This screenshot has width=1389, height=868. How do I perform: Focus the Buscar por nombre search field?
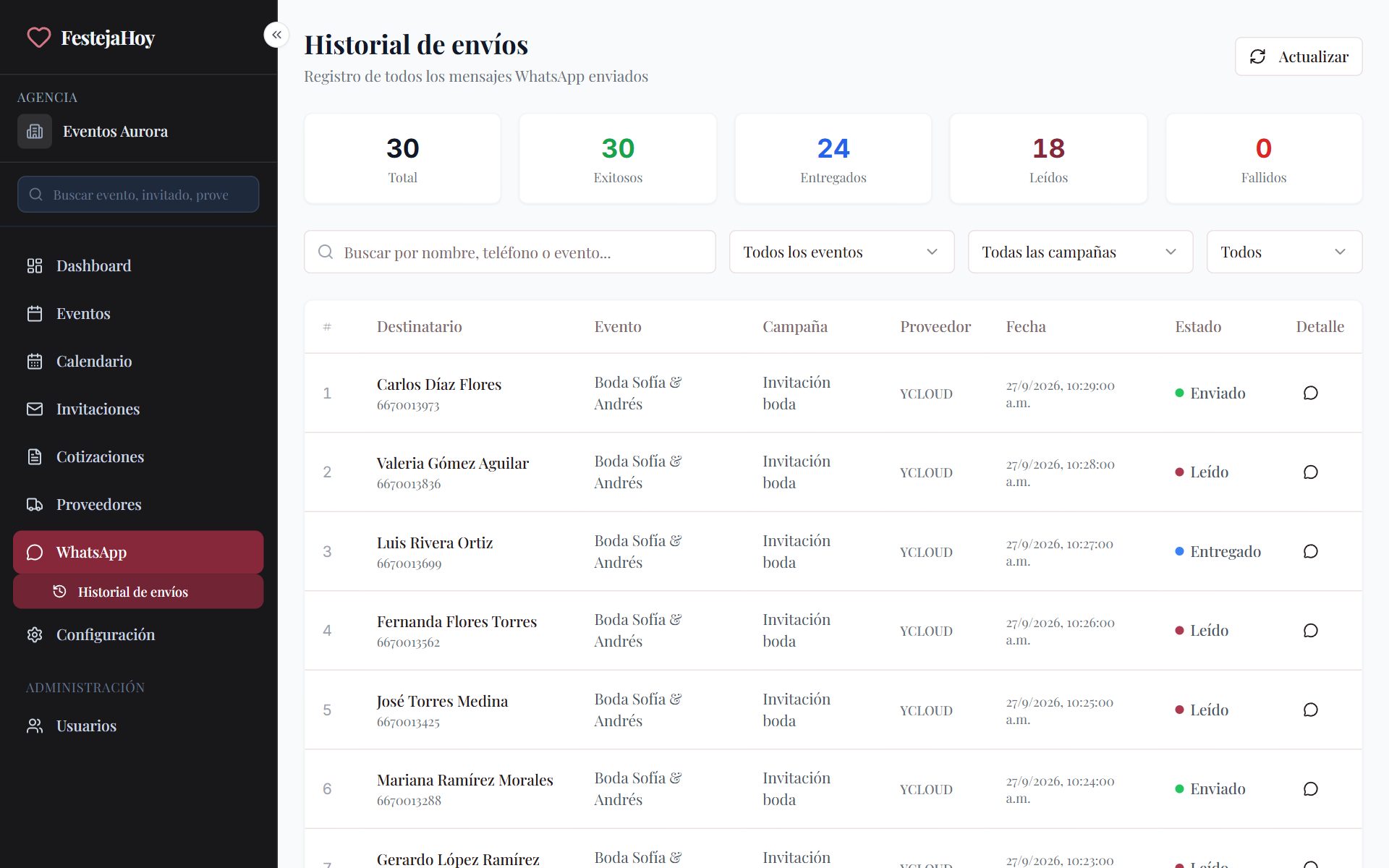510,252
